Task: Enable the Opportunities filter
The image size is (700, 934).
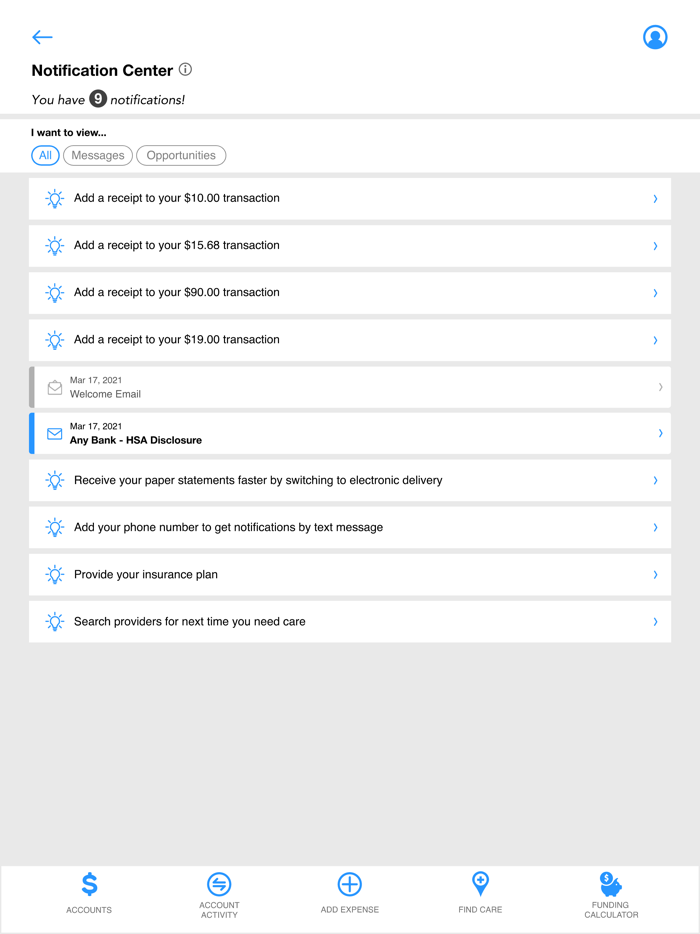Action: (x=181, y=155)
